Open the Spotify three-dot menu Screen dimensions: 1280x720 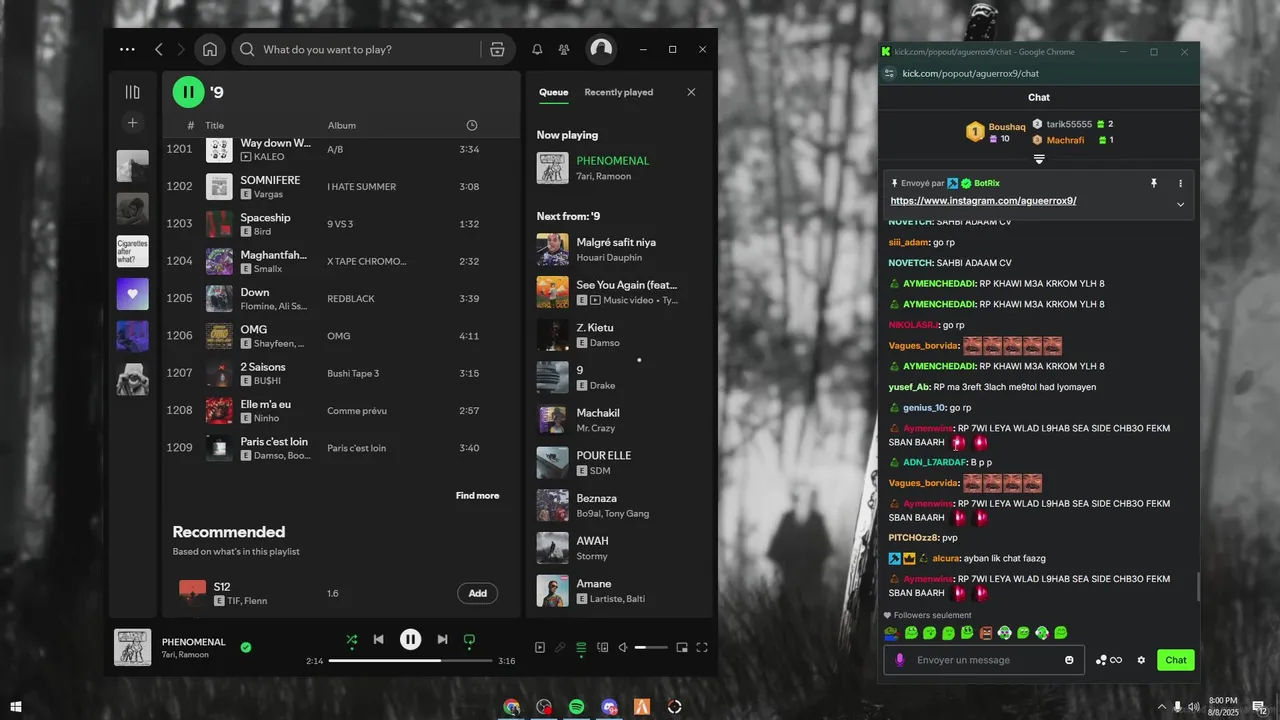[x=127, y=49]
